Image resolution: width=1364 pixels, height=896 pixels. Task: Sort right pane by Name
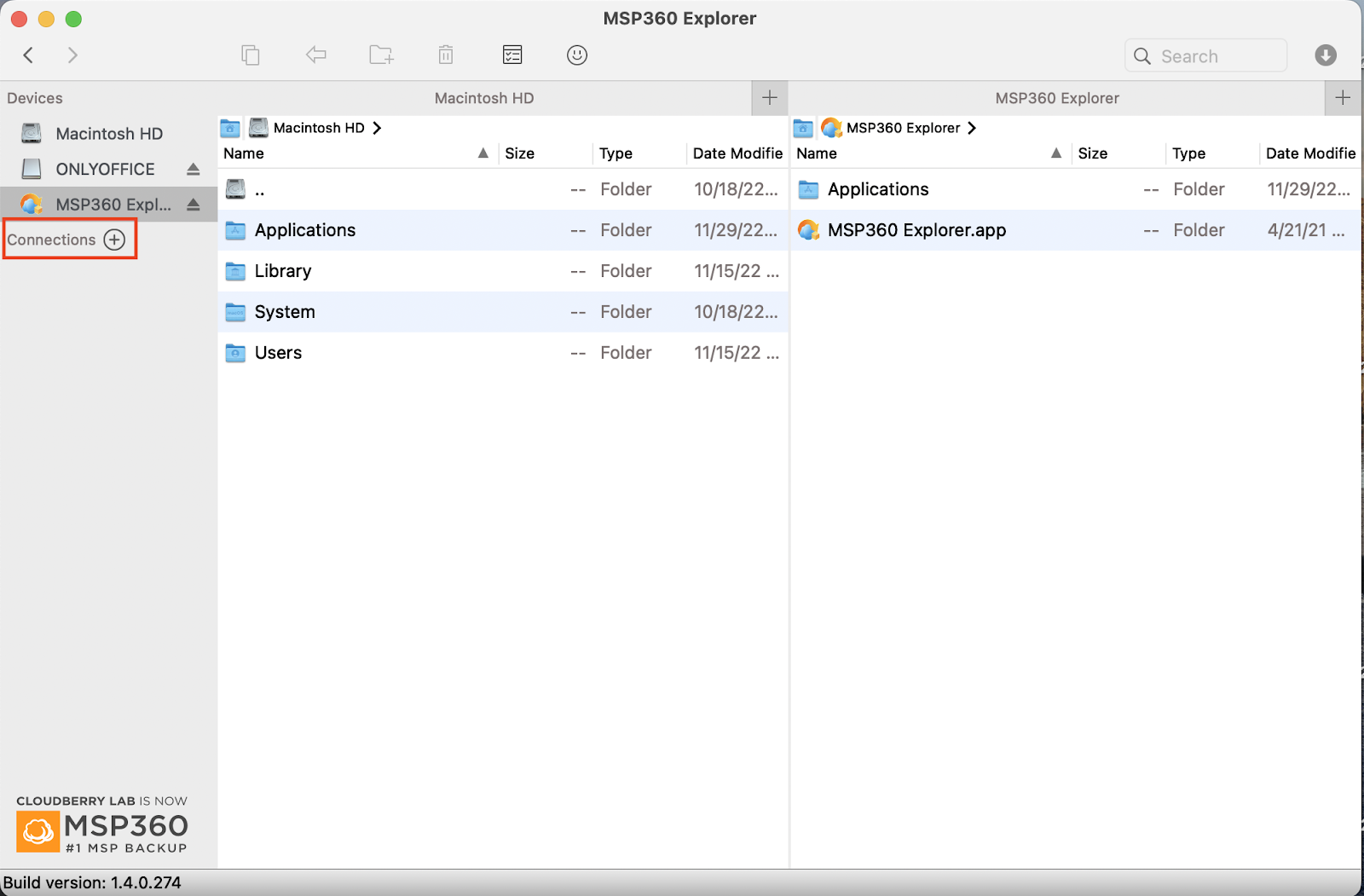[931, 153]
